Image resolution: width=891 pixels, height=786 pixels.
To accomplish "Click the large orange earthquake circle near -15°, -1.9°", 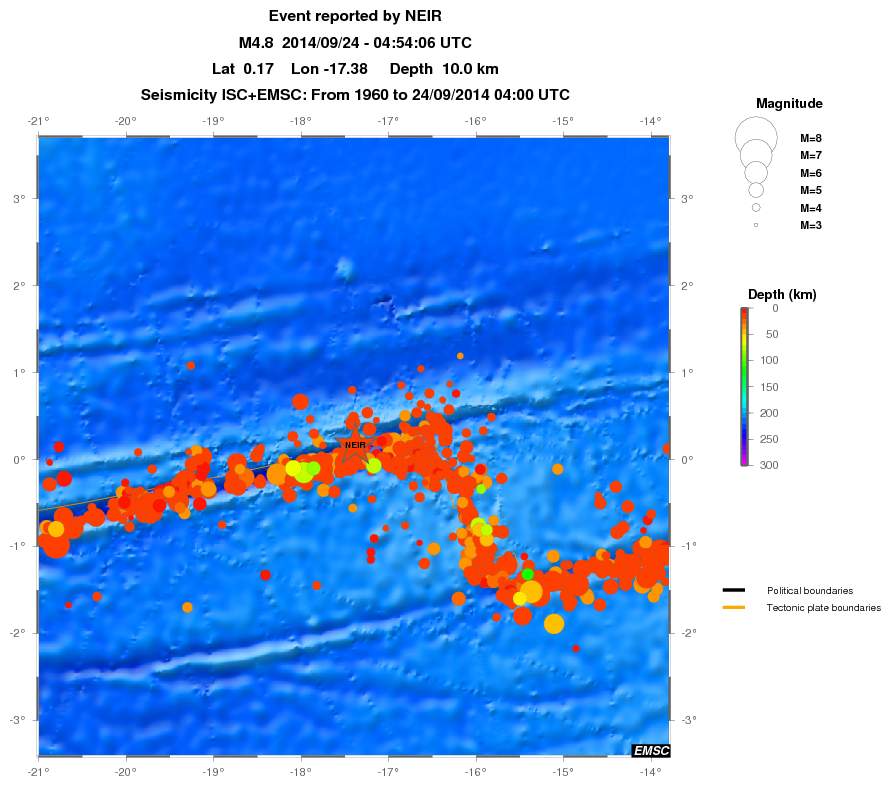I will (554, 623).
